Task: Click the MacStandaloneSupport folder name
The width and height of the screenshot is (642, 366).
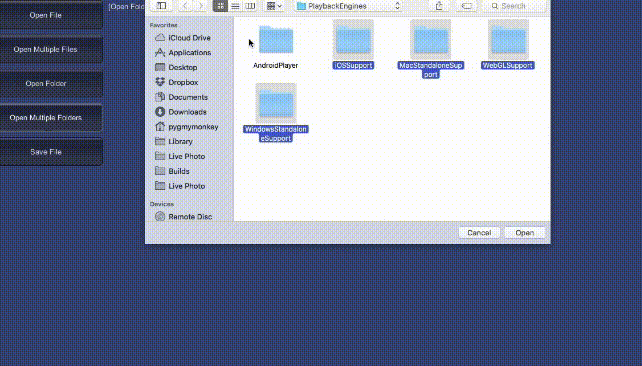Action: [x=431, y=70]
